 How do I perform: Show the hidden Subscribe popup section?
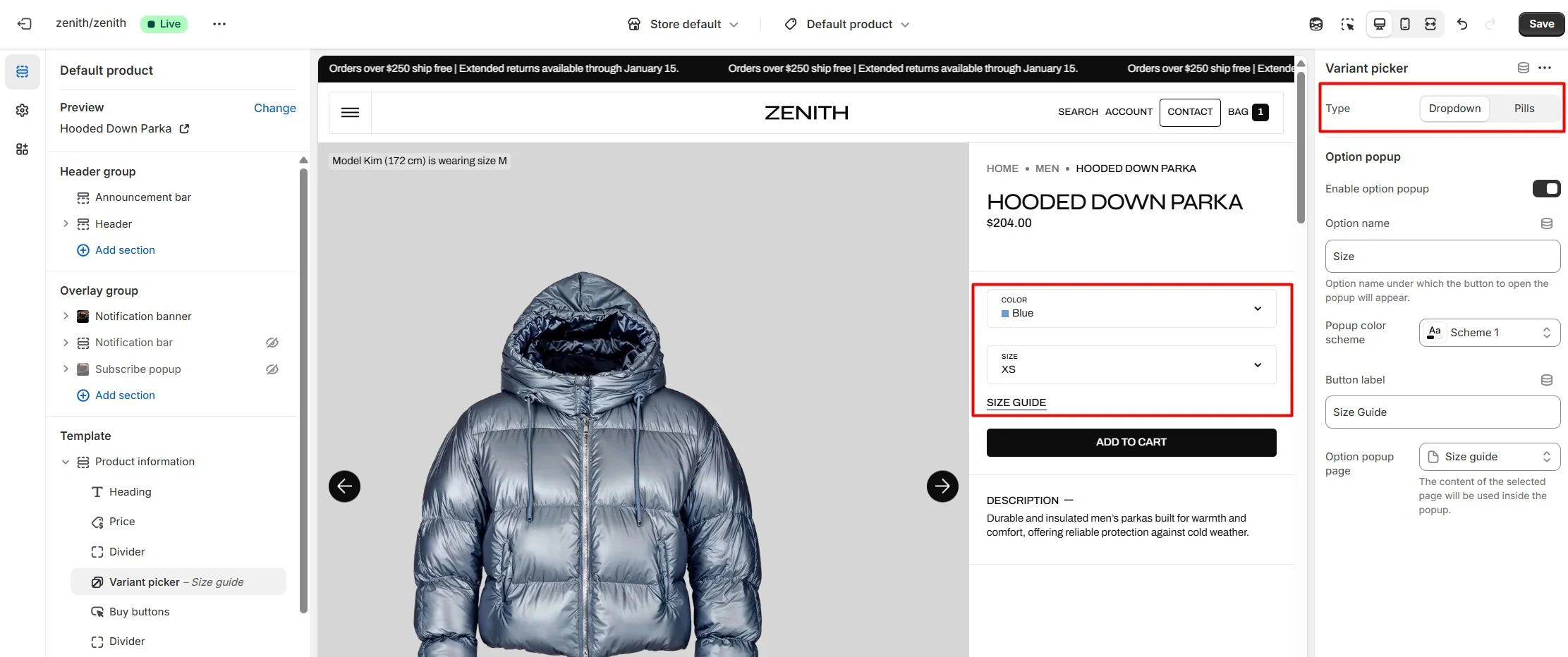272,369
